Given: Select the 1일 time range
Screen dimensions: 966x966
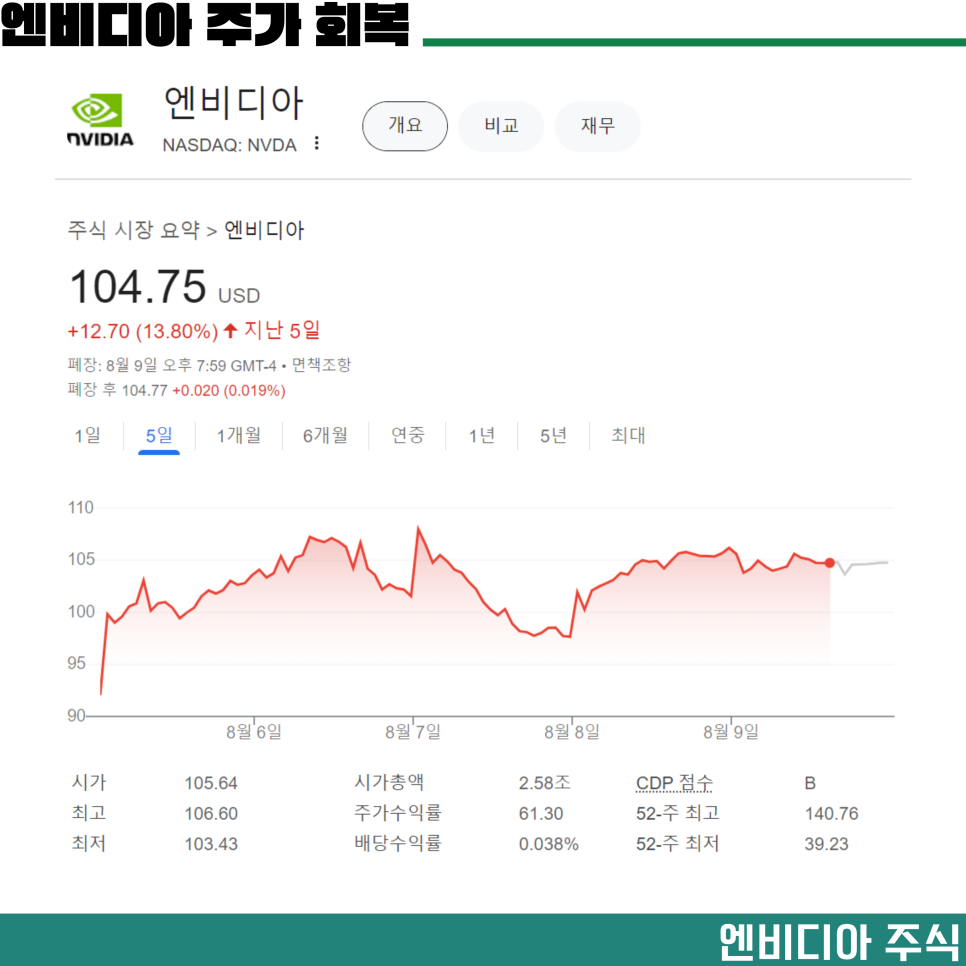Looking at the screenshot, I should (87, 436).
